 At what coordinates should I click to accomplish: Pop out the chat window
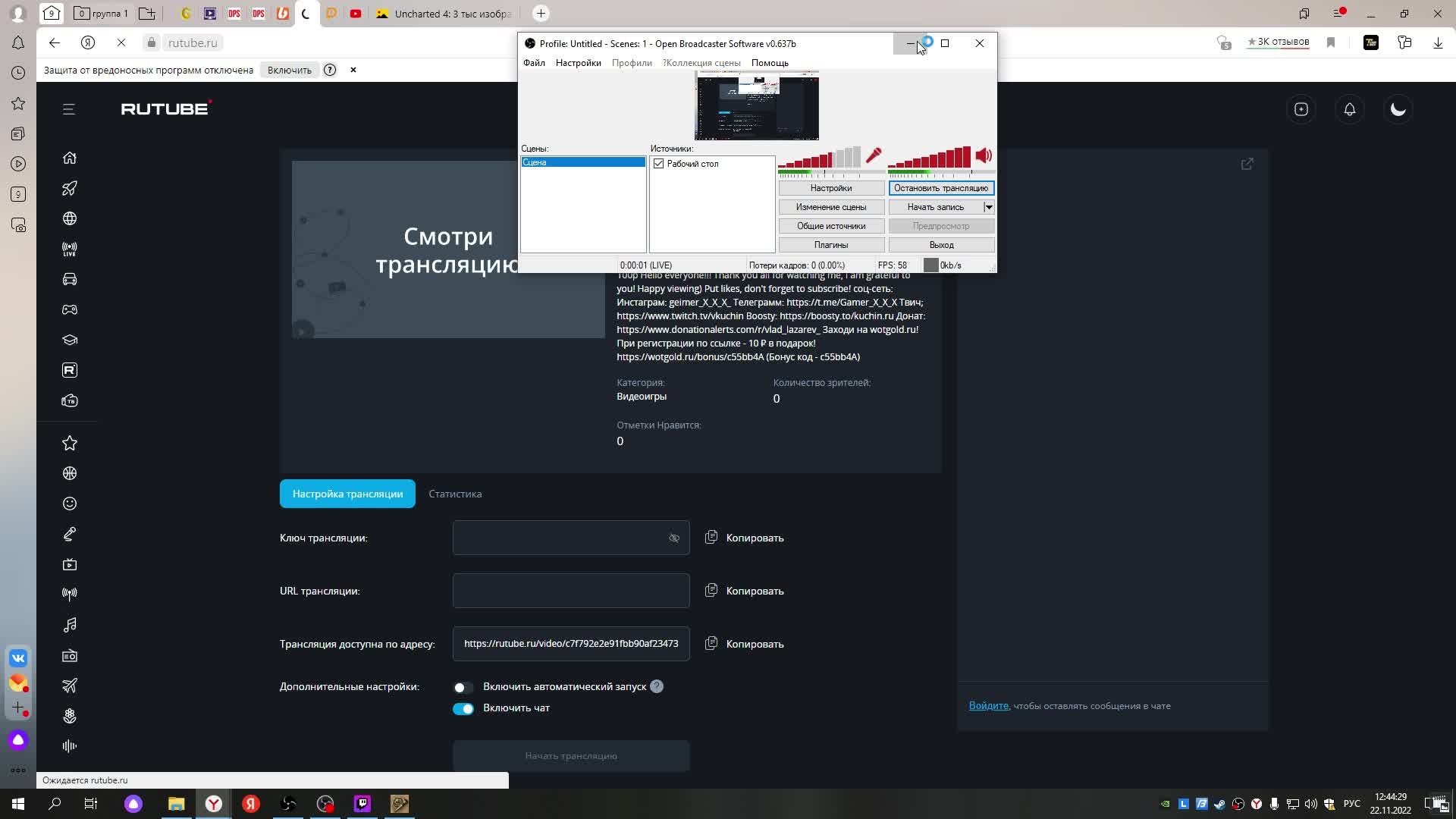pyautogui.click(x=1247, y=164)
